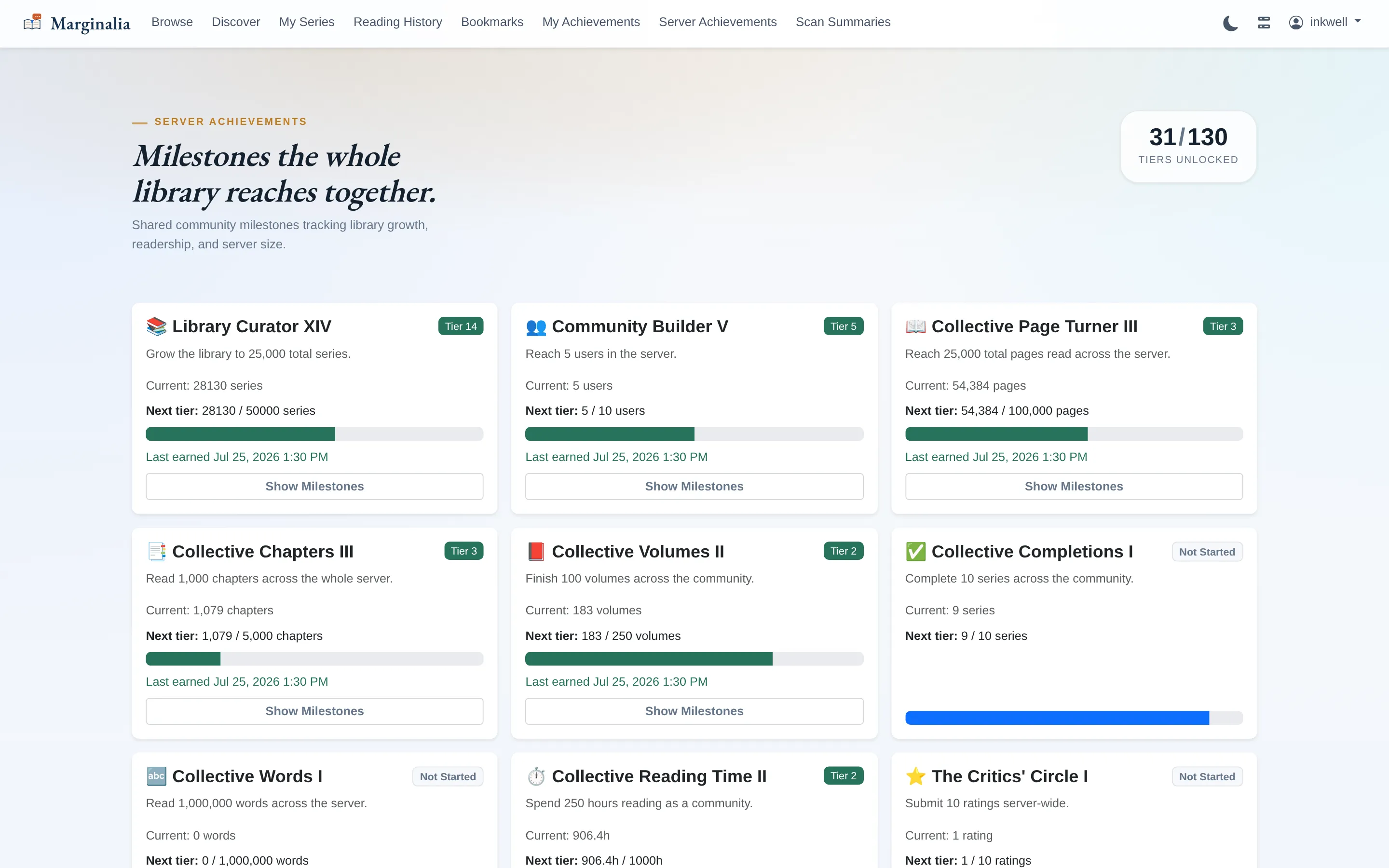1389x868 pixels.
Task: Click the bookmark tabs icon on Collective Chapters III
Action: [156, 551]
